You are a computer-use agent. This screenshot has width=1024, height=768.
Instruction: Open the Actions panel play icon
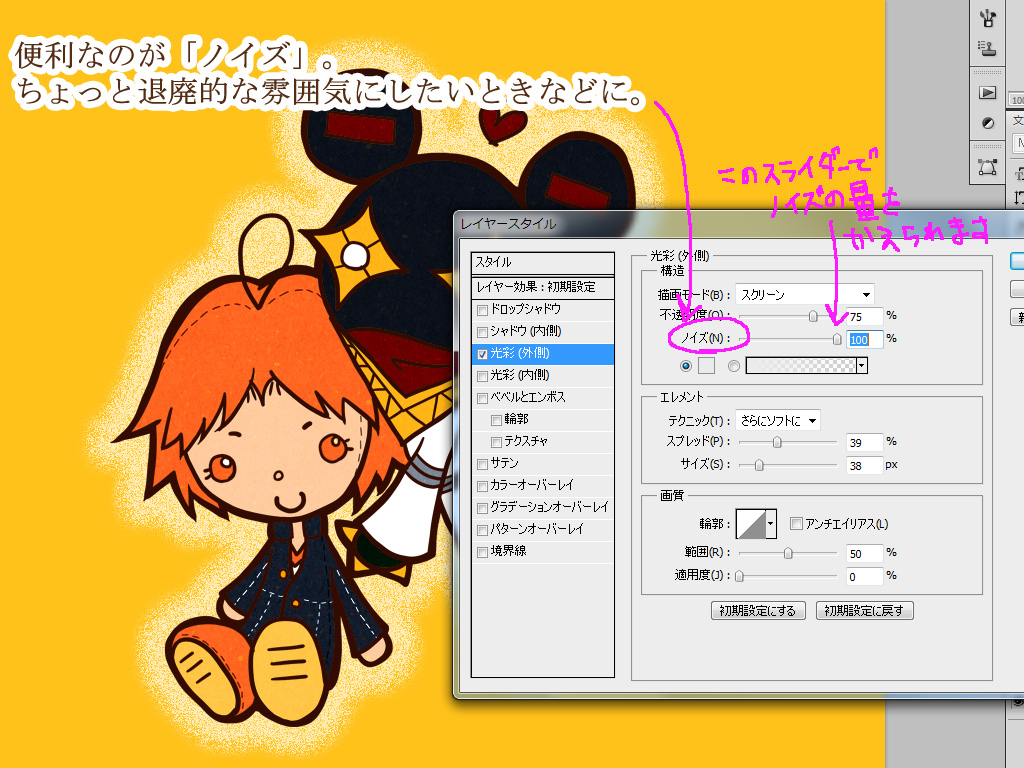click(x=988, y=92)
